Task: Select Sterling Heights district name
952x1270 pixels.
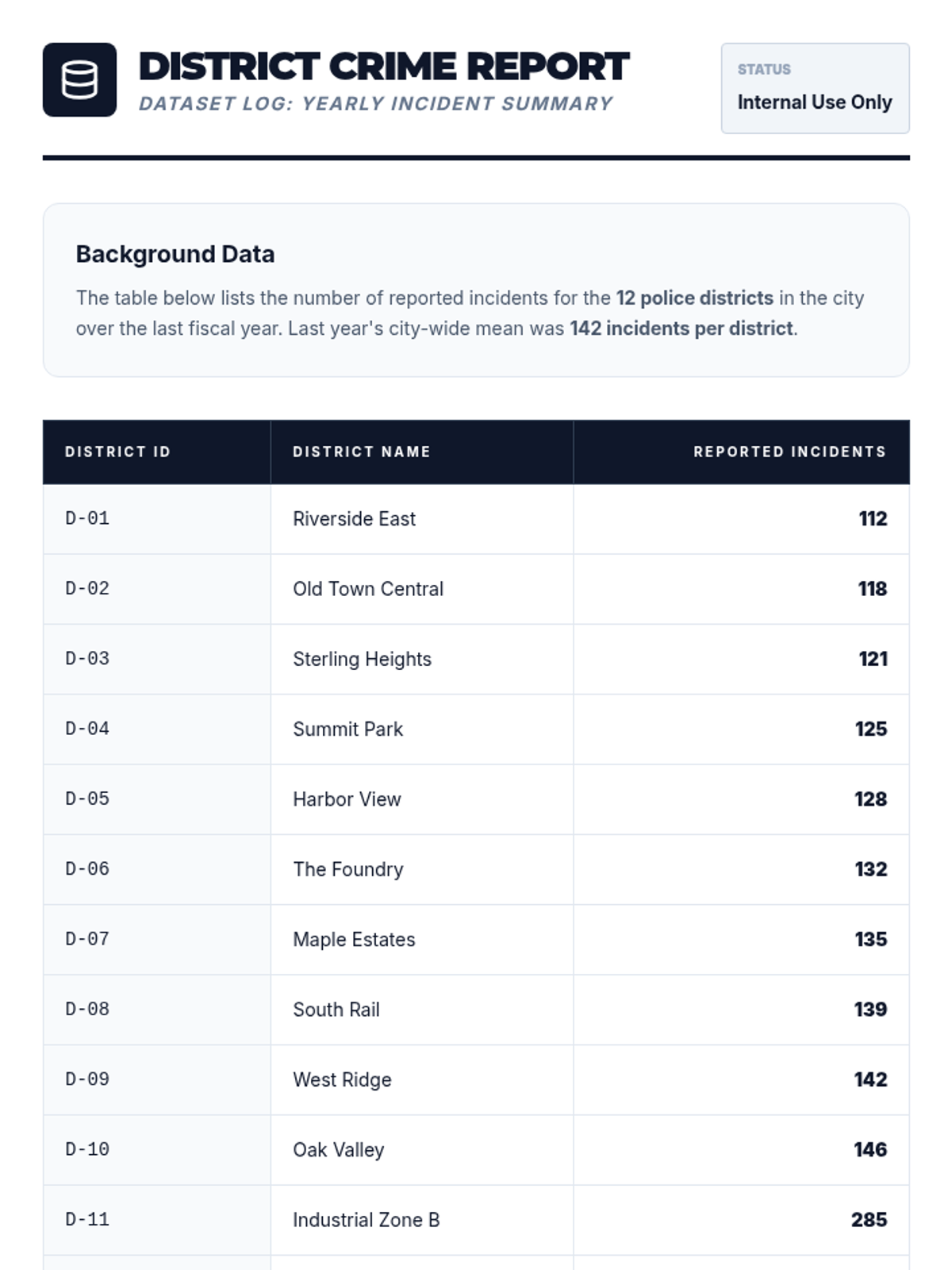Action: (x=362, y=659)
